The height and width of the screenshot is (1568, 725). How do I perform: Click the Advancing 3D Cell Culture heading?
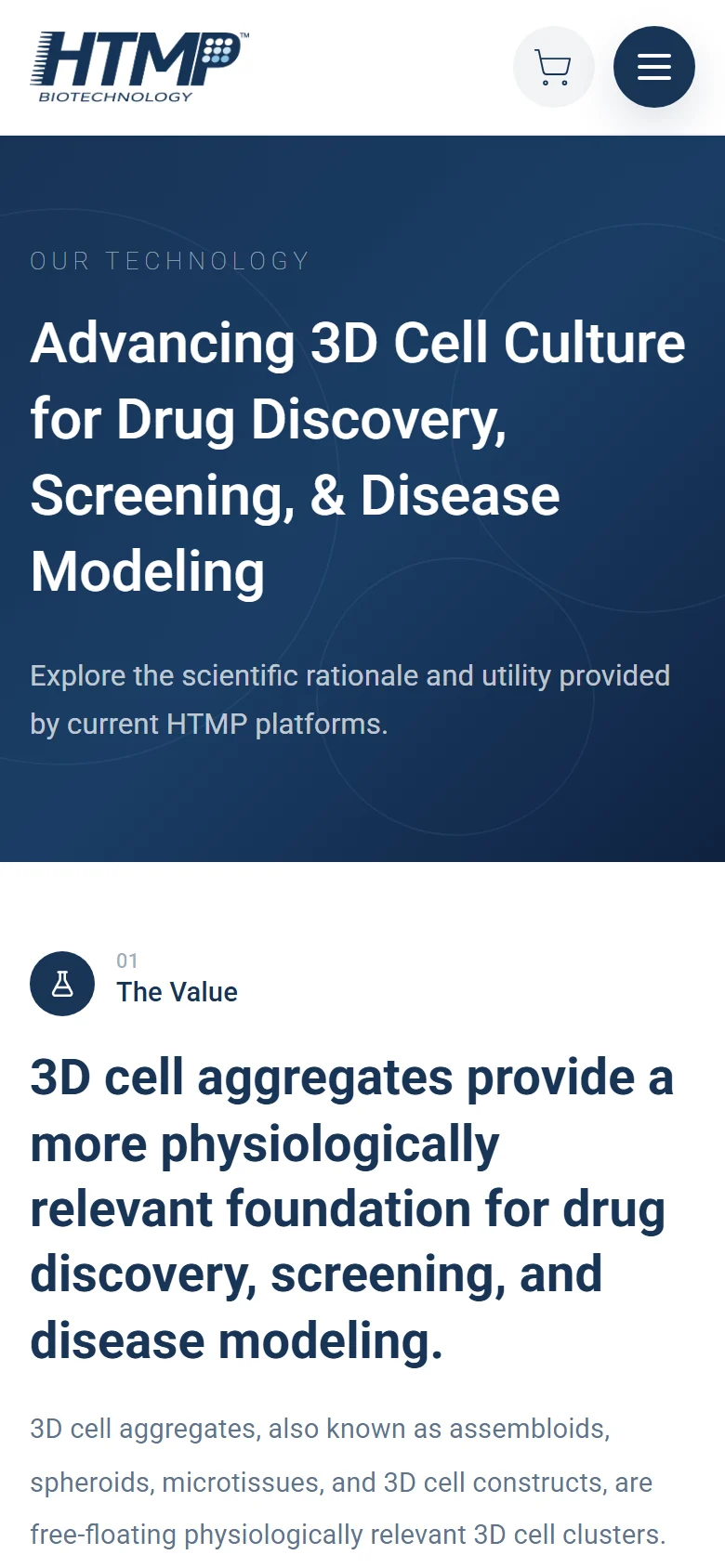[x=358, y=456]
